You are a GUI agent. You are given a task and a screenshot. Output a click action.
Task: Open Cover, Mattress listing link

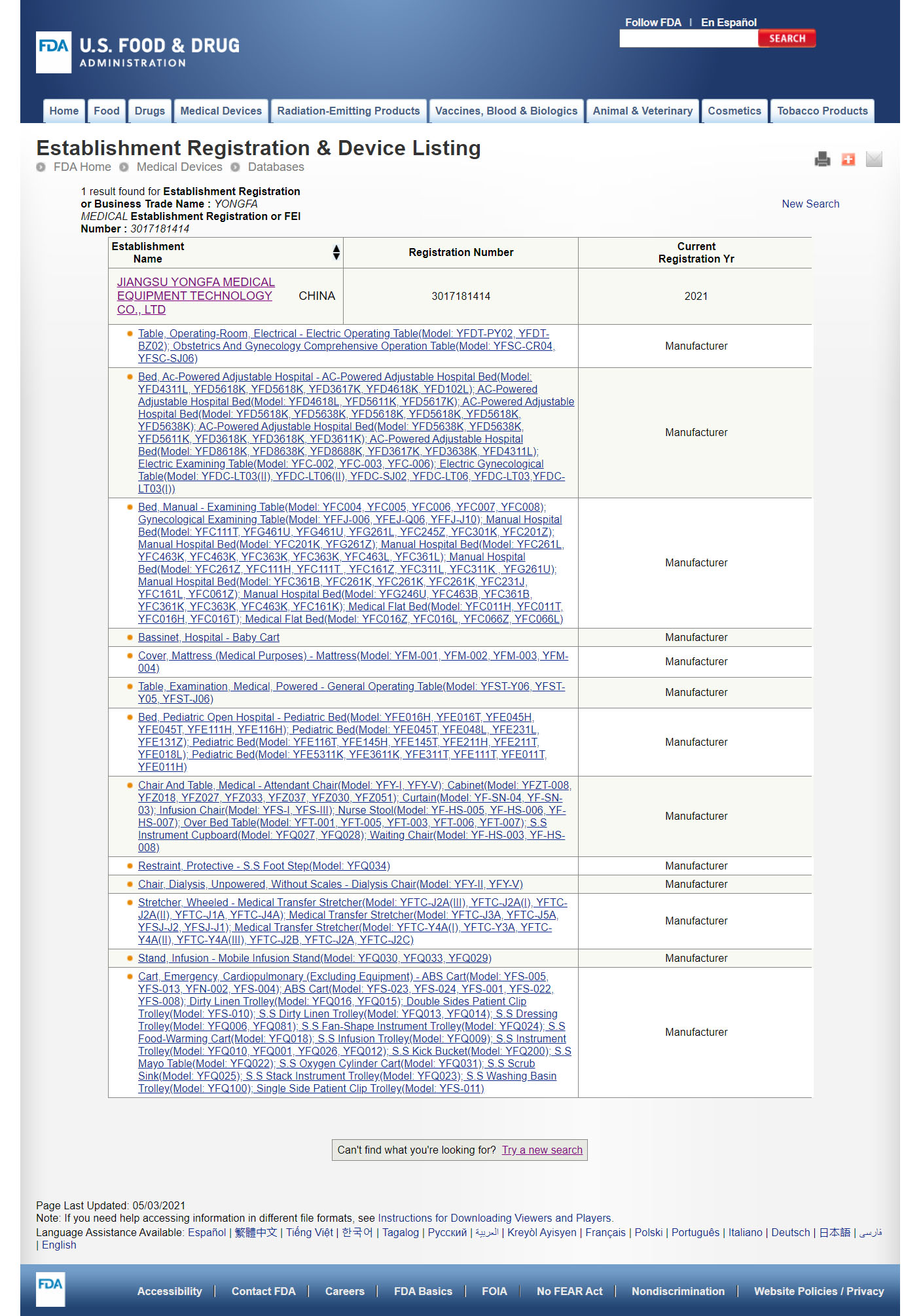point(353,661)
